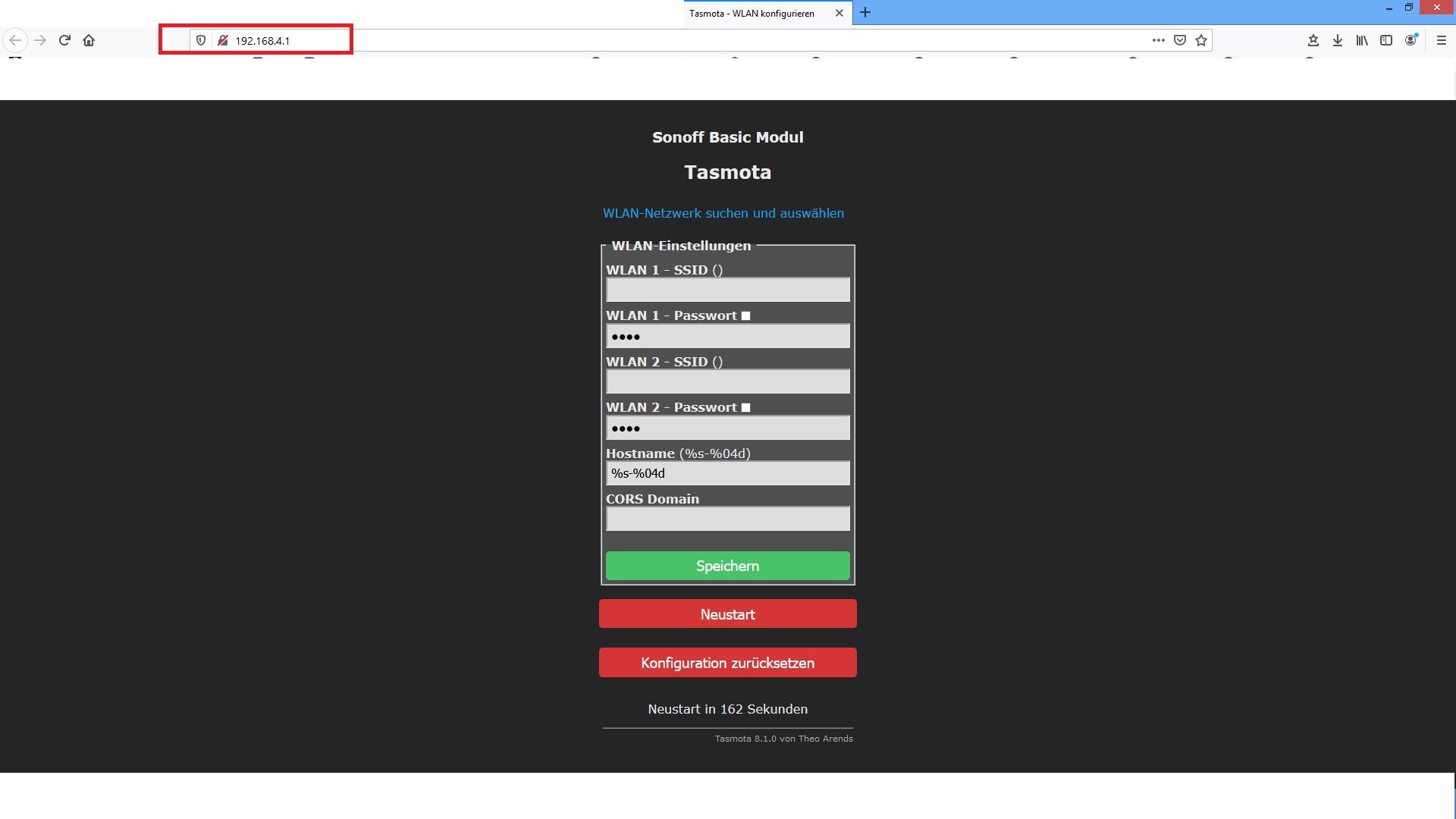
Task: Open the Firefox account icon
Action: [x=1410, y=40]
